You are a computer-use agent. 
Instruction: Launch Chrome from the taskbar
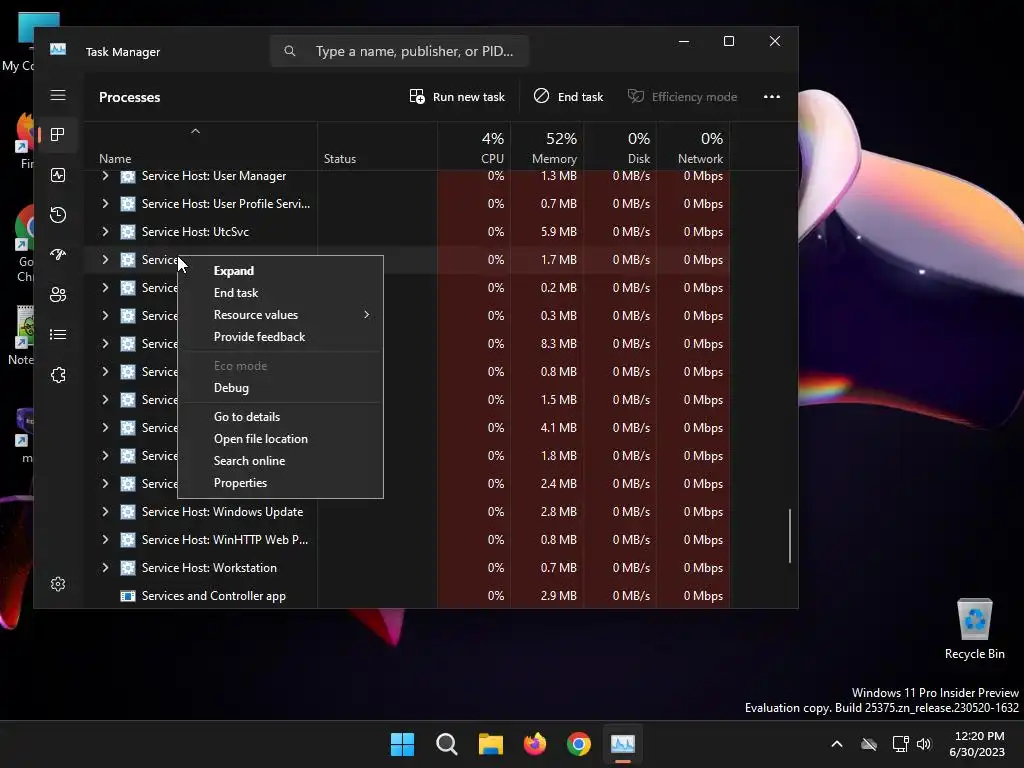pos(579,744)
